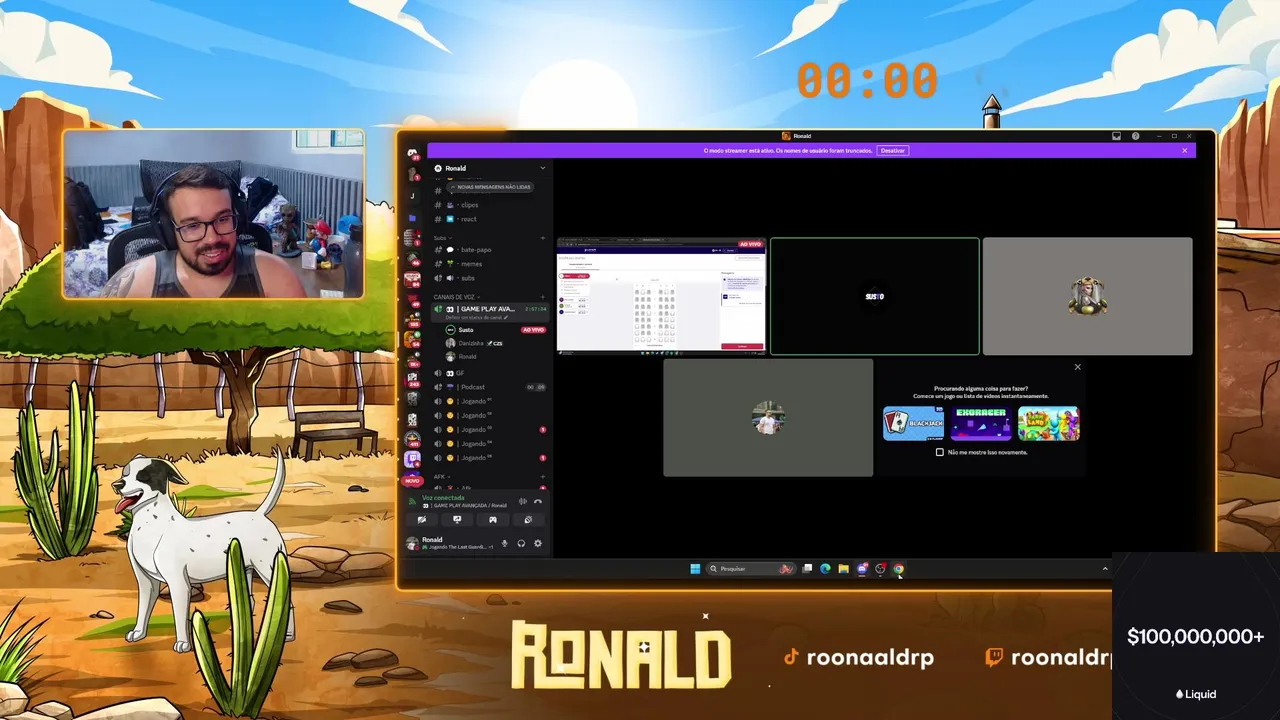Dismiss the streamer mode purple banner
The width and height of the screenshot is (1280, 720).
click(1185, 150)
